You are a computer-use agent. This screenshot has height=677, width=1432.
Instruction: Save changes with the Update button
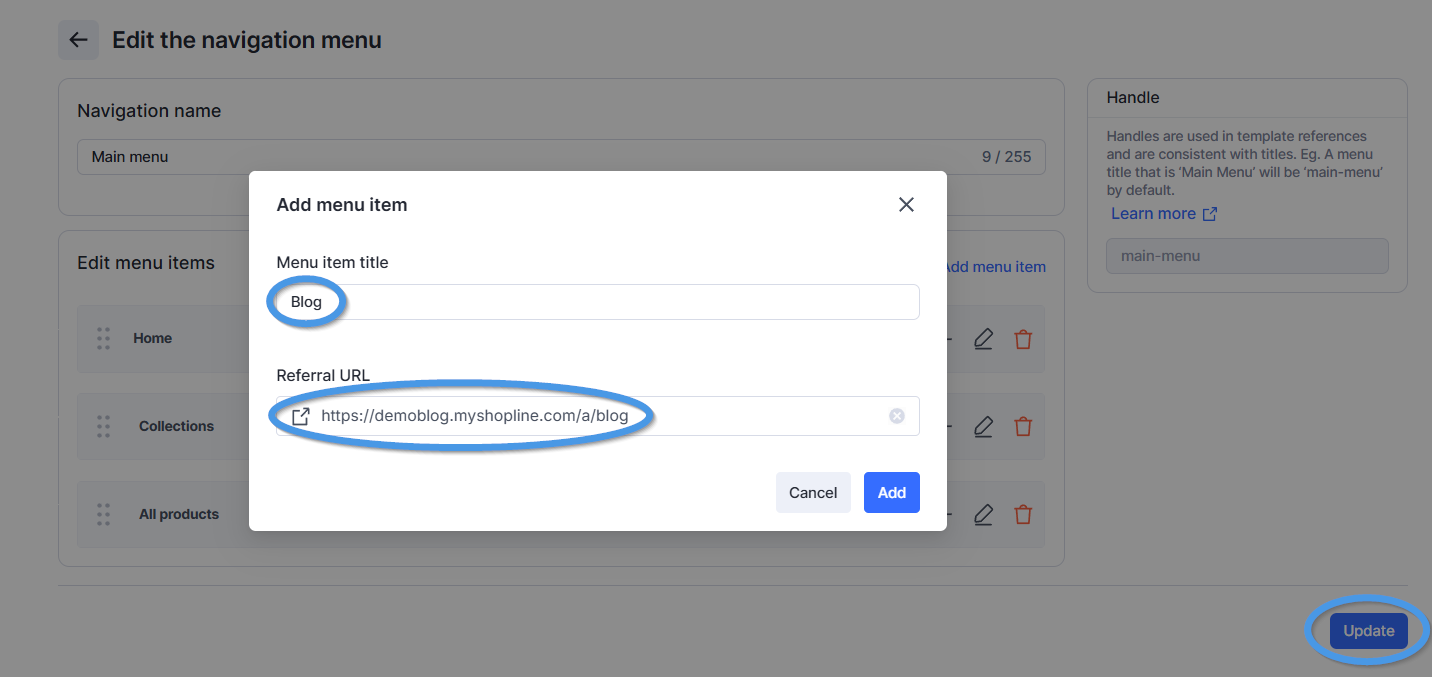[x=1368, y=631]
